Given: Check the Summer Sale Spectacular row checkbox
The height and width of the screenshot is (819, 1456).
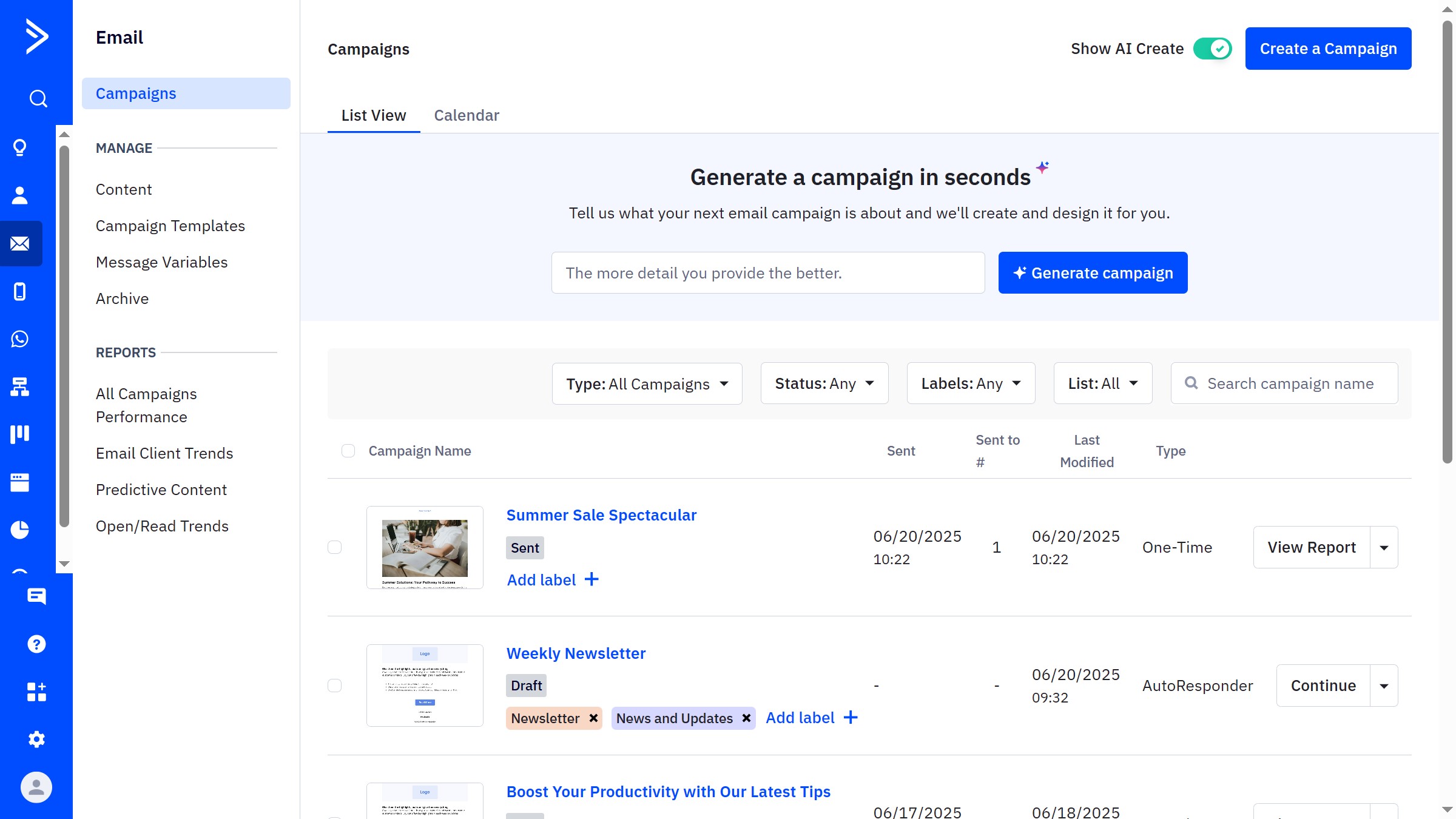Looking at the screenshot, I should 335,547.
